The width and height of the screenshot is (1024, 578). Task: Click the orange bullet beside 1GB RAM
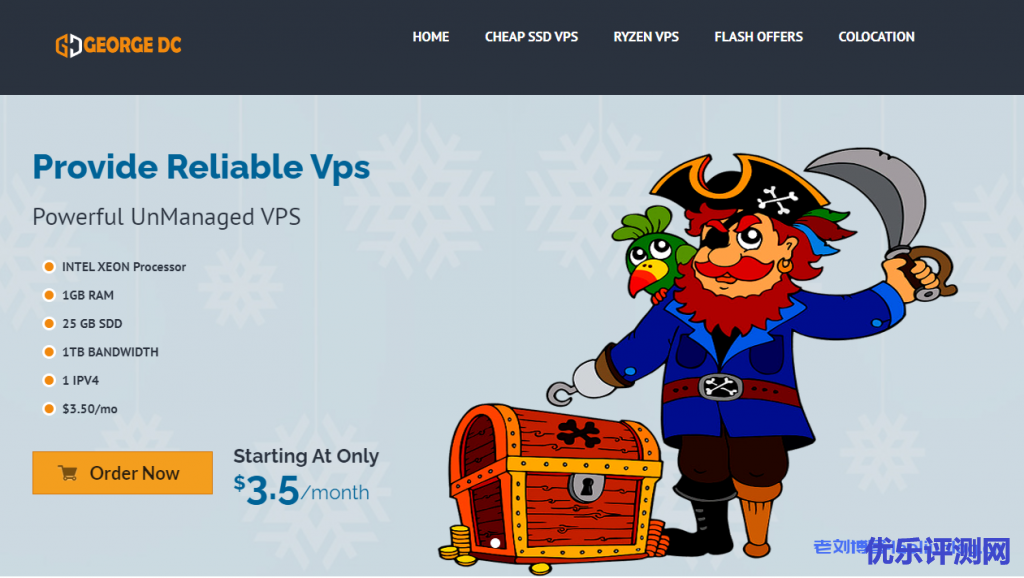click(49, 295)
